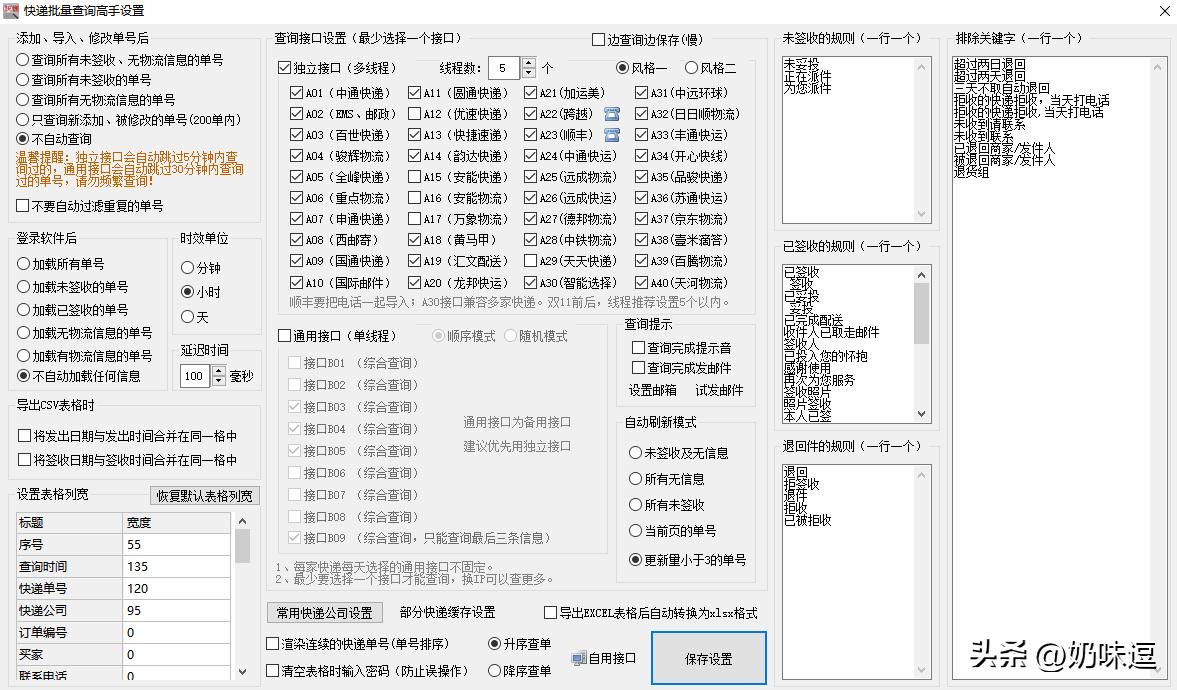Click the 保存设置 button

pyautogui.click(x=709, y=658)
